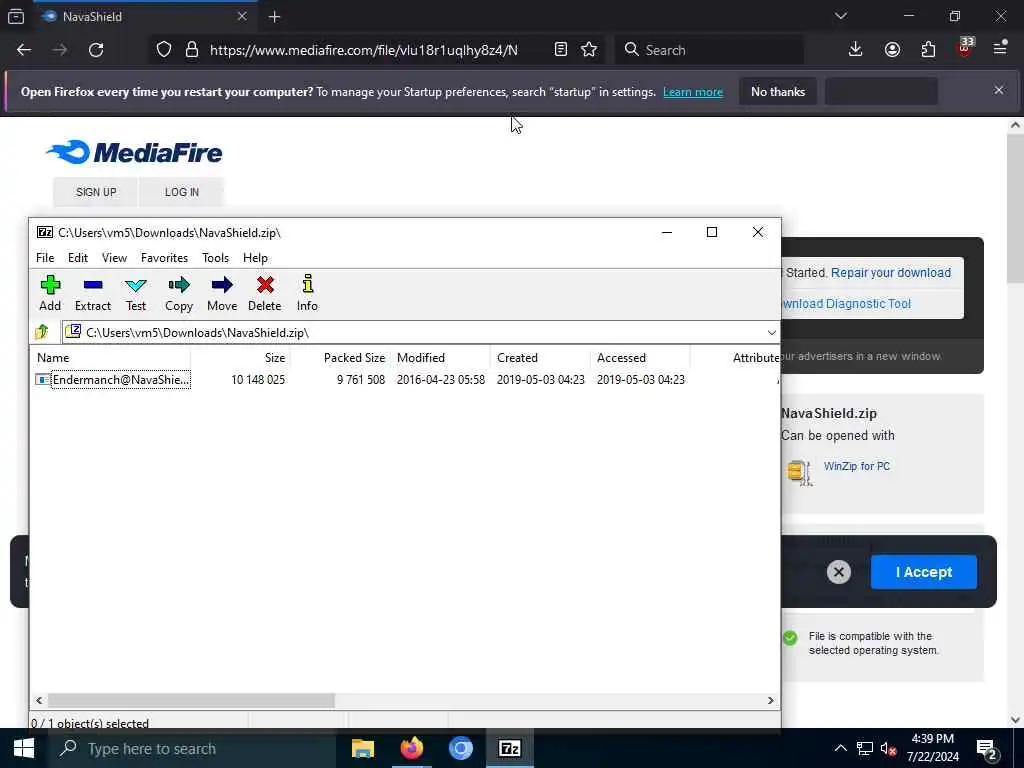The image size is (1024, 768).
Task: Click the SIGN UP button
Action: (x=96, y=192)
